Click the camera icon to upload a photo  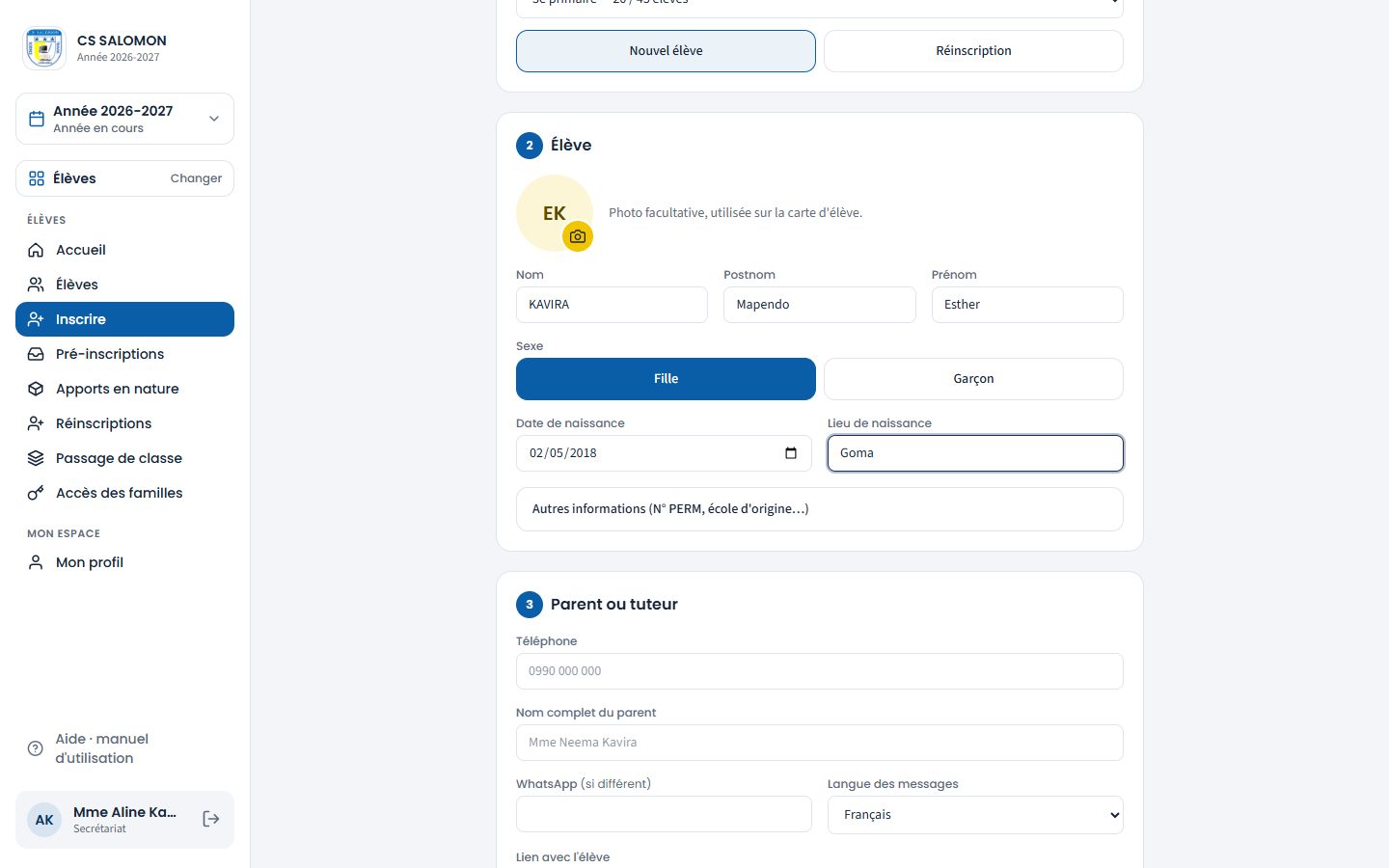point(578,236)
